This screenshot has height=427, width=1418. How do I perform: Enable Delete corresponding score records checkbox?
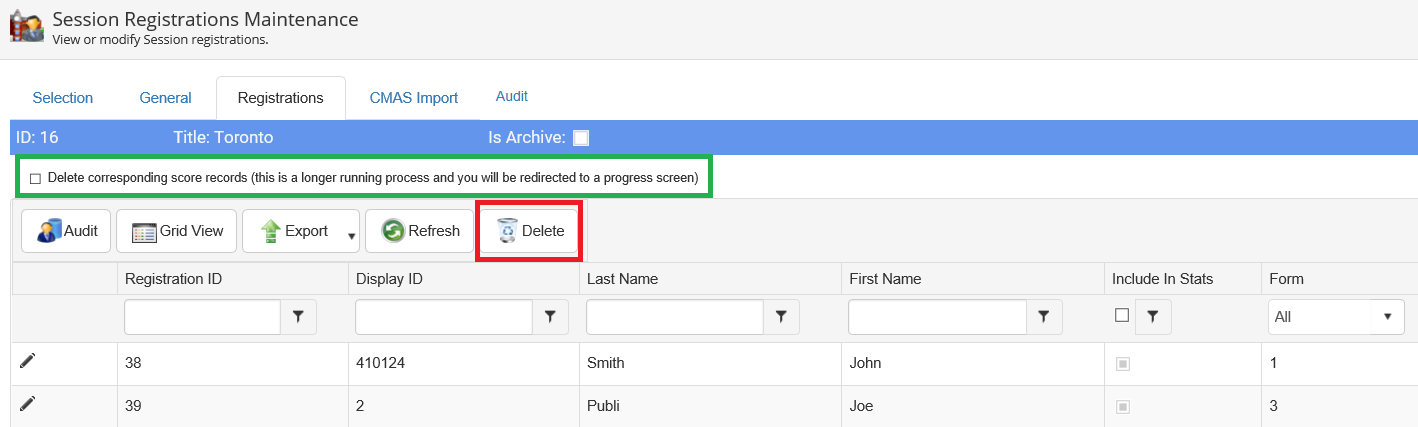(36, 178)
